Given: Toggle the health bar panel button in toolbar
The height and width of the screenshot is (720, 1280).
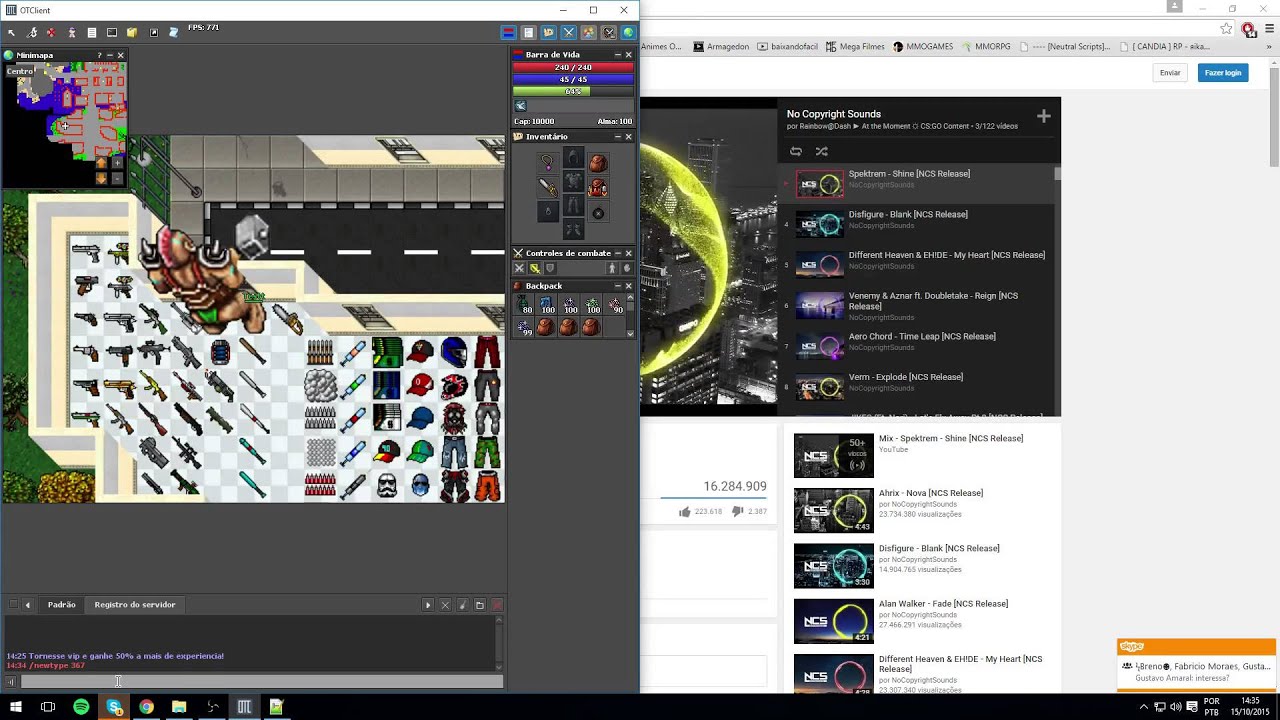Looking at the screenshot, I should [x=509, y=32].
